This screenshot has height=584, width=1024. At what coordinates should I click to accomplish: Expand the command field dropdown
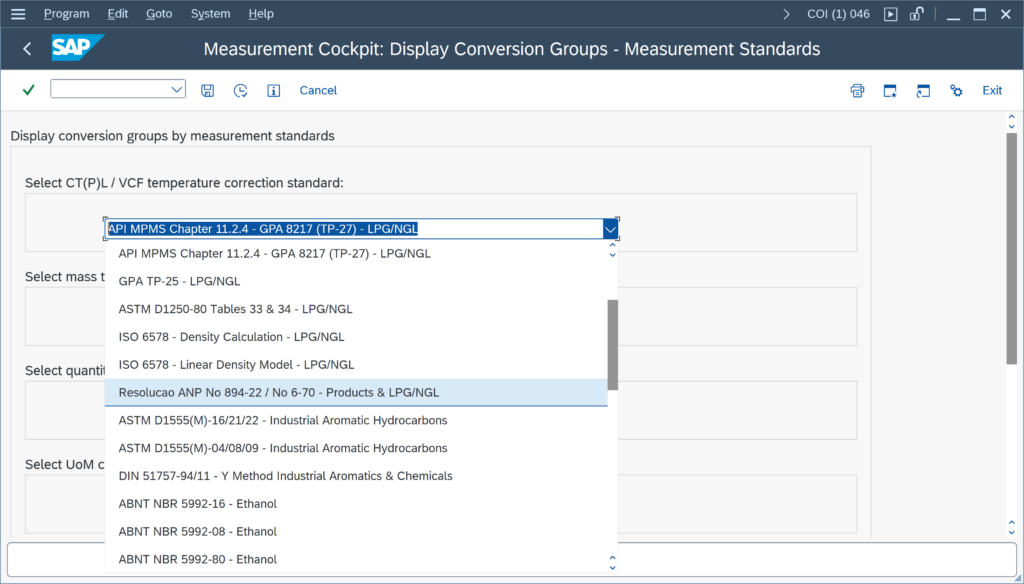click(x=177, y=90)
